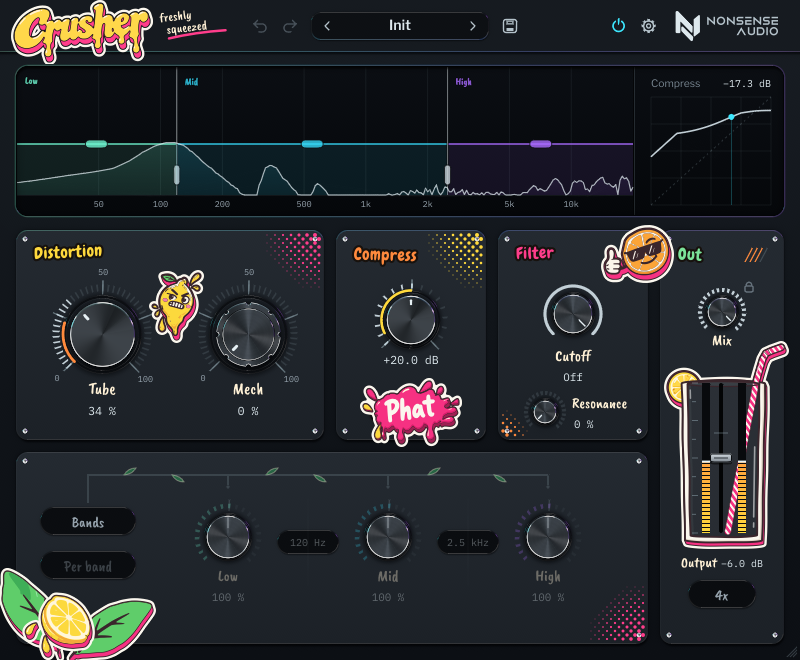Viewport: 800px width, 660px height.
Task: Toggle the Phat mode splash button
Action: 411,411
